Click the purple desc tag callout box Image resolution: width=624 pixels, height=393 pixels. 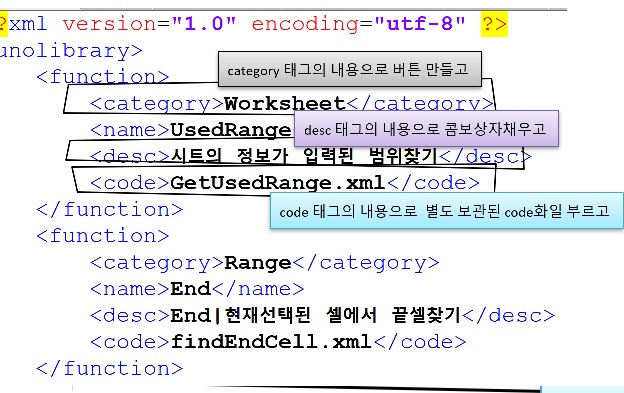tap(426, 129)
